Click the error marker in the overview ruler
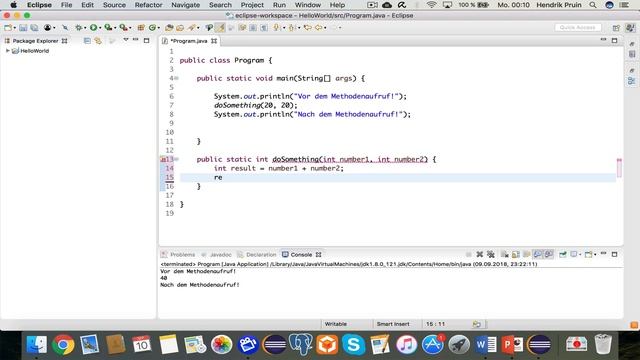The image size is (640, 360). pyautogui.click(x=619, y=160)
